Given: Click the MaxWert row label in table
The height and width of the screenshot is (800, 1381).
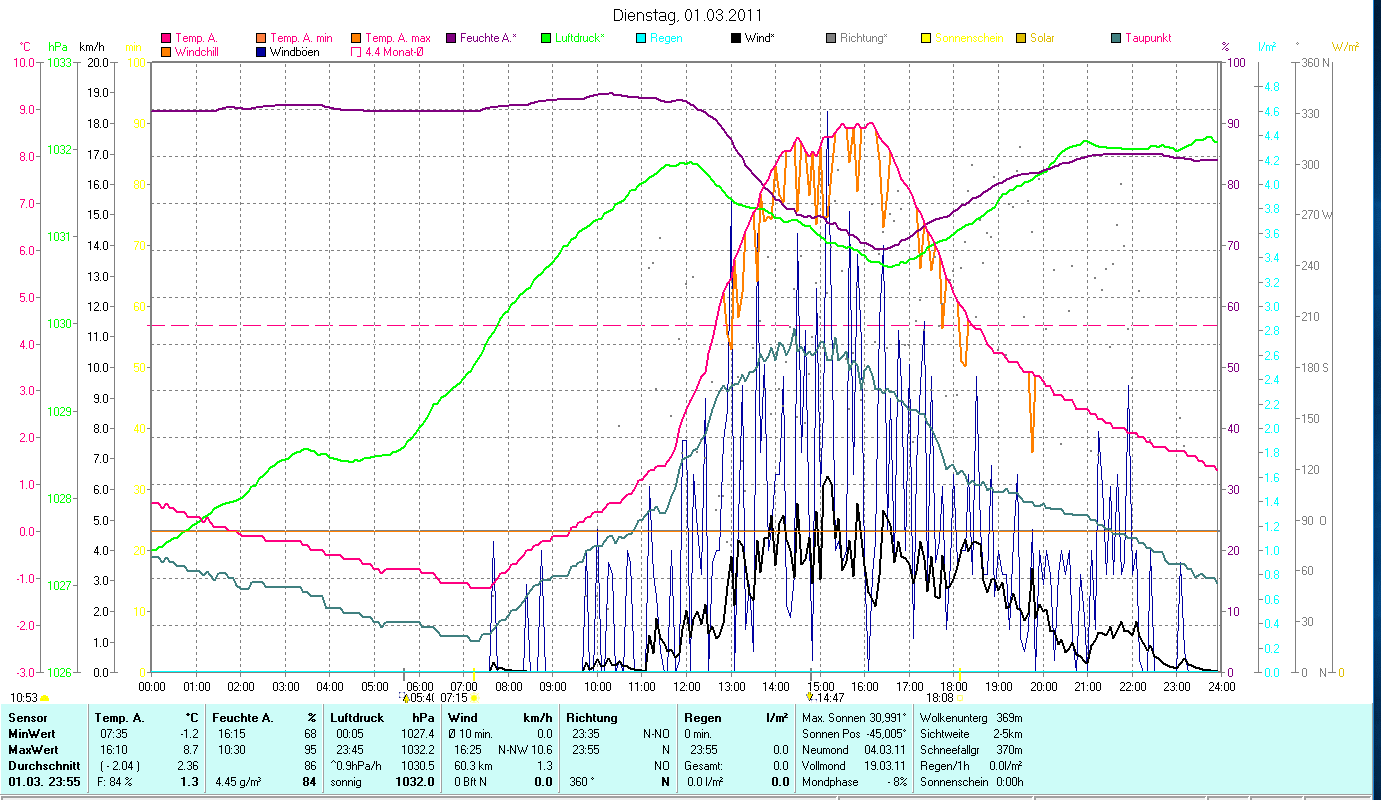Looking at the screenshot, I should coord(30,749).
